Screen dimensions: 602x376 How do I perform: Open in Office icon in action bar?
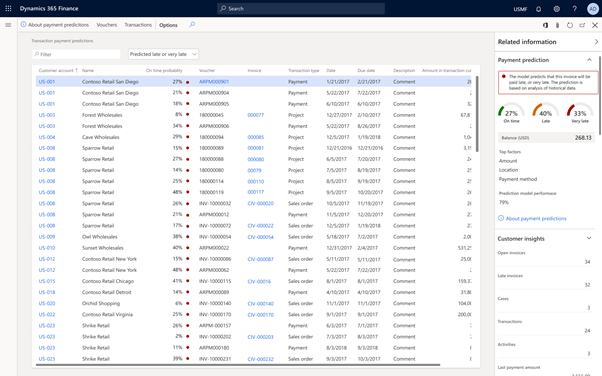pyautogui.click(x=545, y=25)
